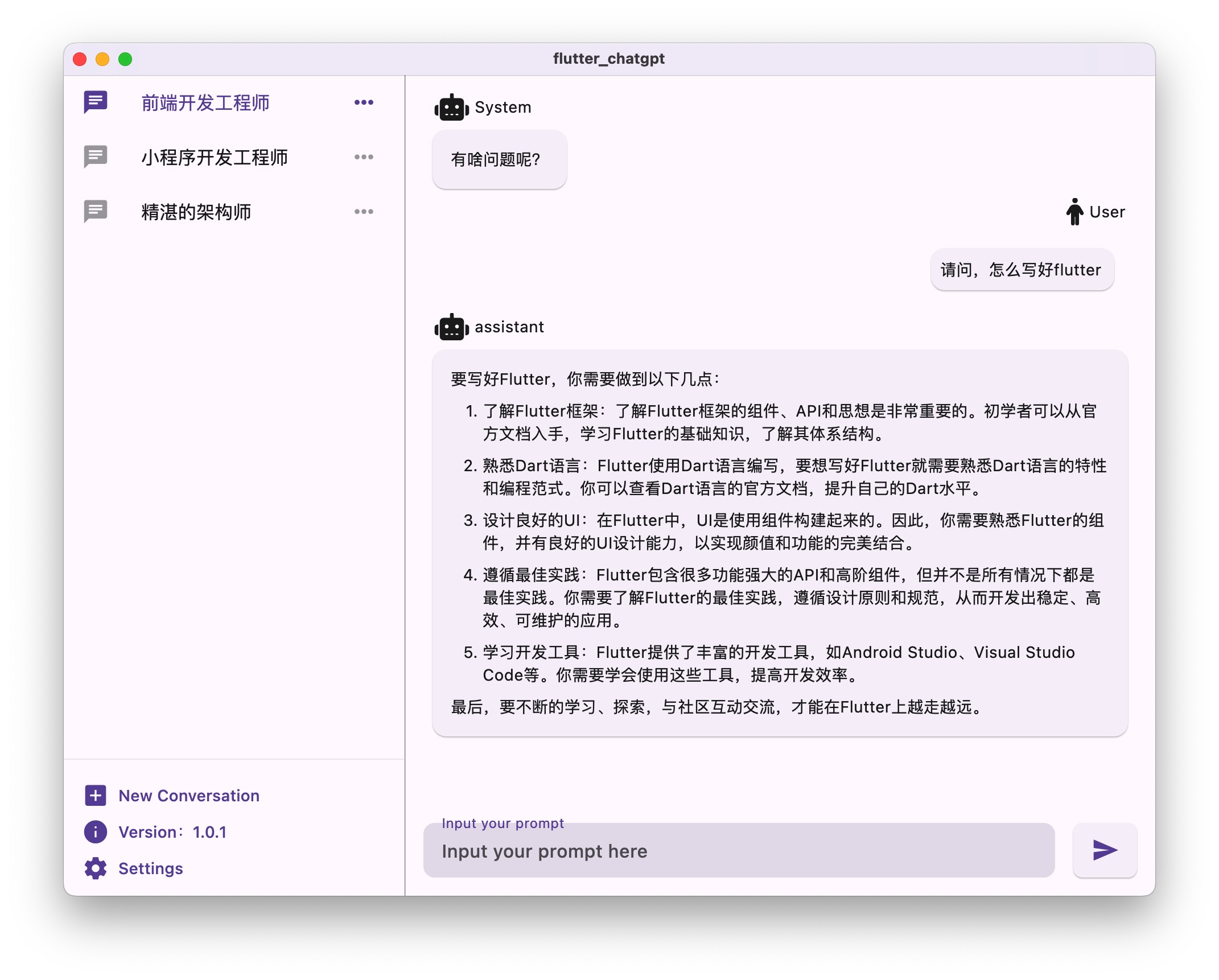Click the Settings gear icon
The width and height of the screenshot is (1219, 980).
[96, 868]
